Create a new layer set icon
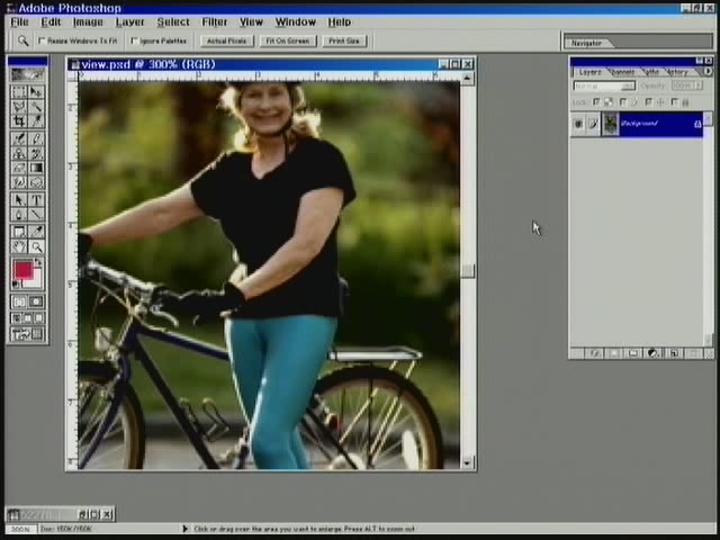The image size is (720, 540). pyautogui.click(x=633, y=353)
